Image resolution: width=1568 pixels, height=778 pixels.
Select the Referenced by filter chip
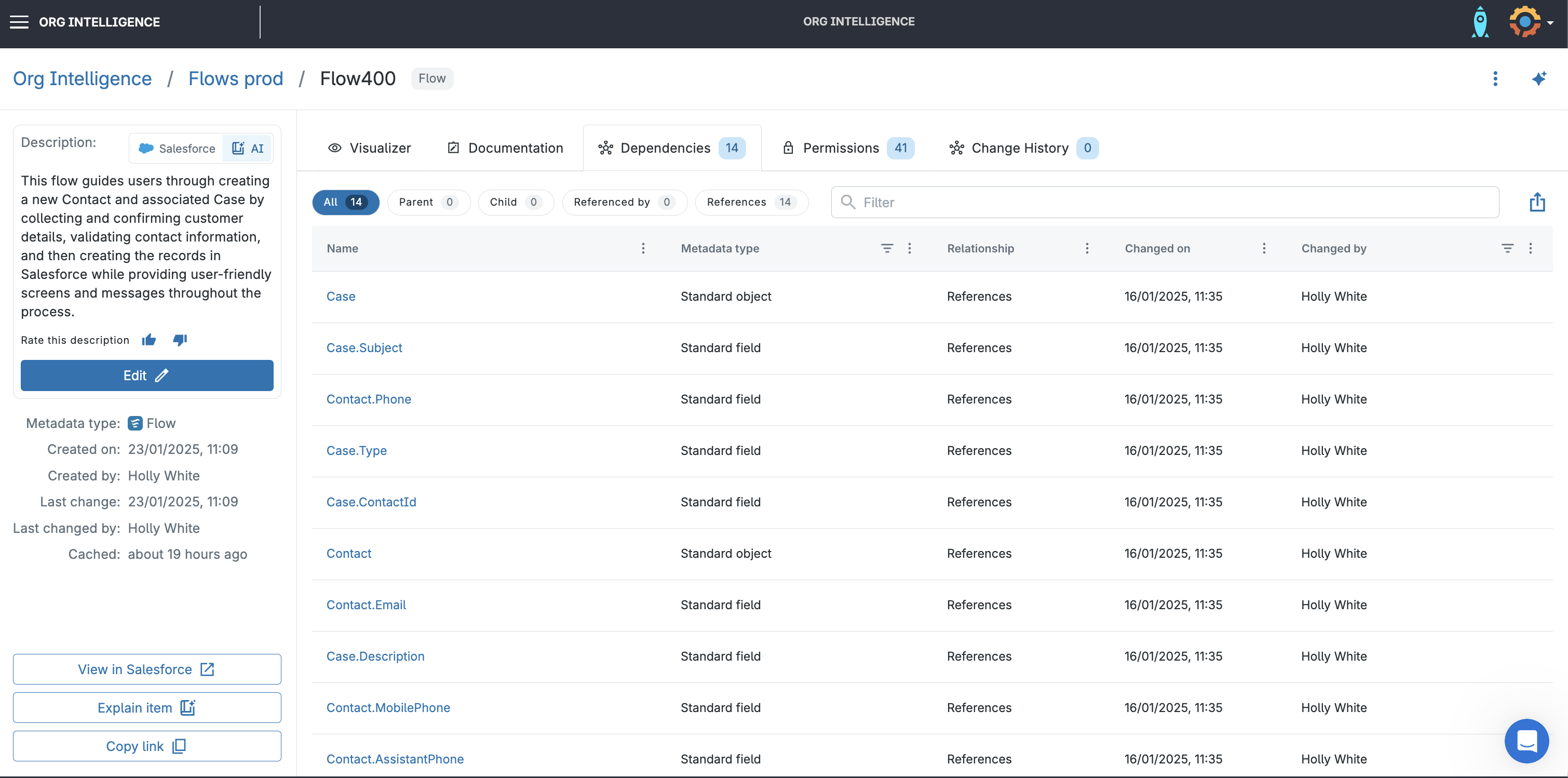pyautogui.click(x=625, y=202)
